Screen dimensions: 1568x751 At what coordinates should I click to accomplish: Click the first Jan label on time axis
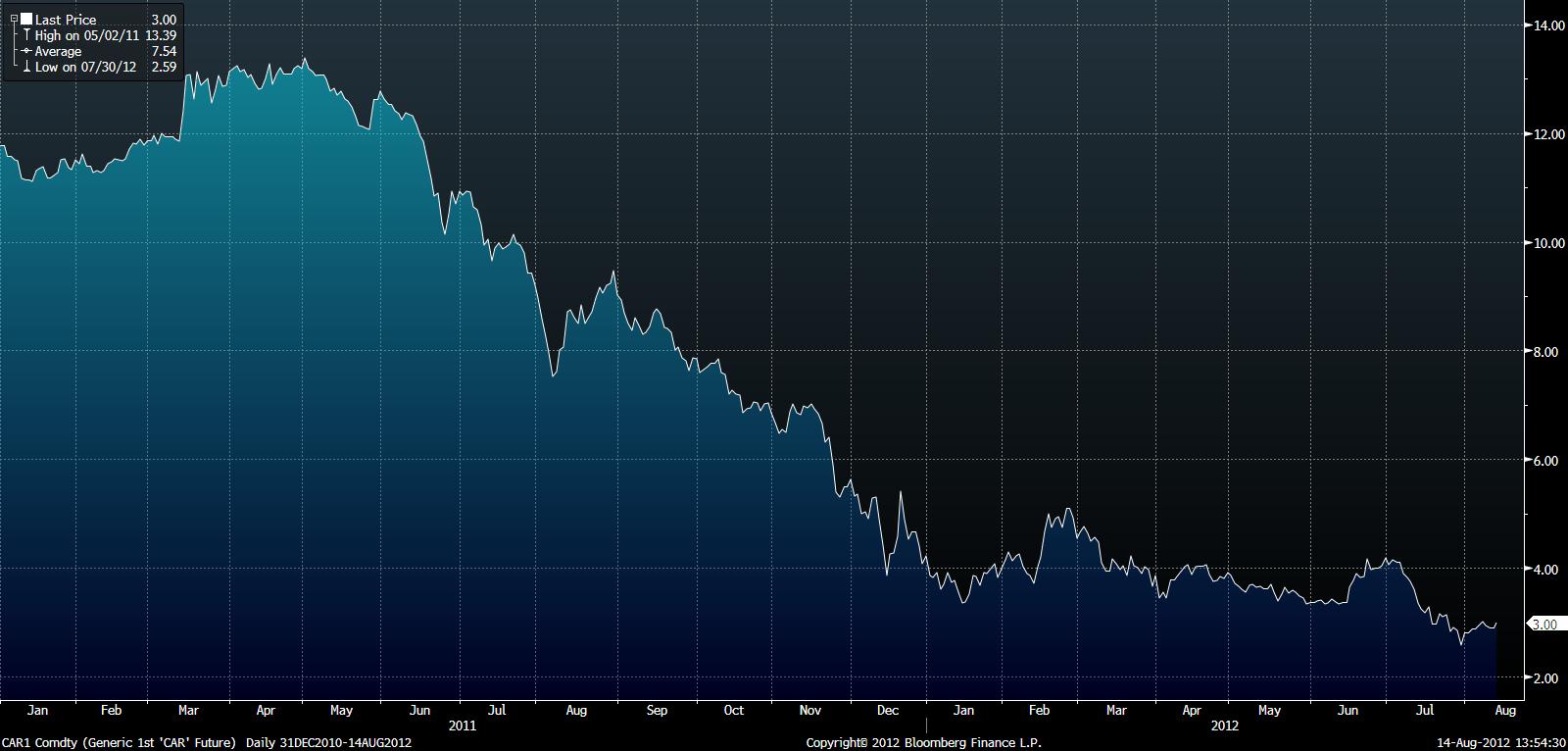point(37,710)
